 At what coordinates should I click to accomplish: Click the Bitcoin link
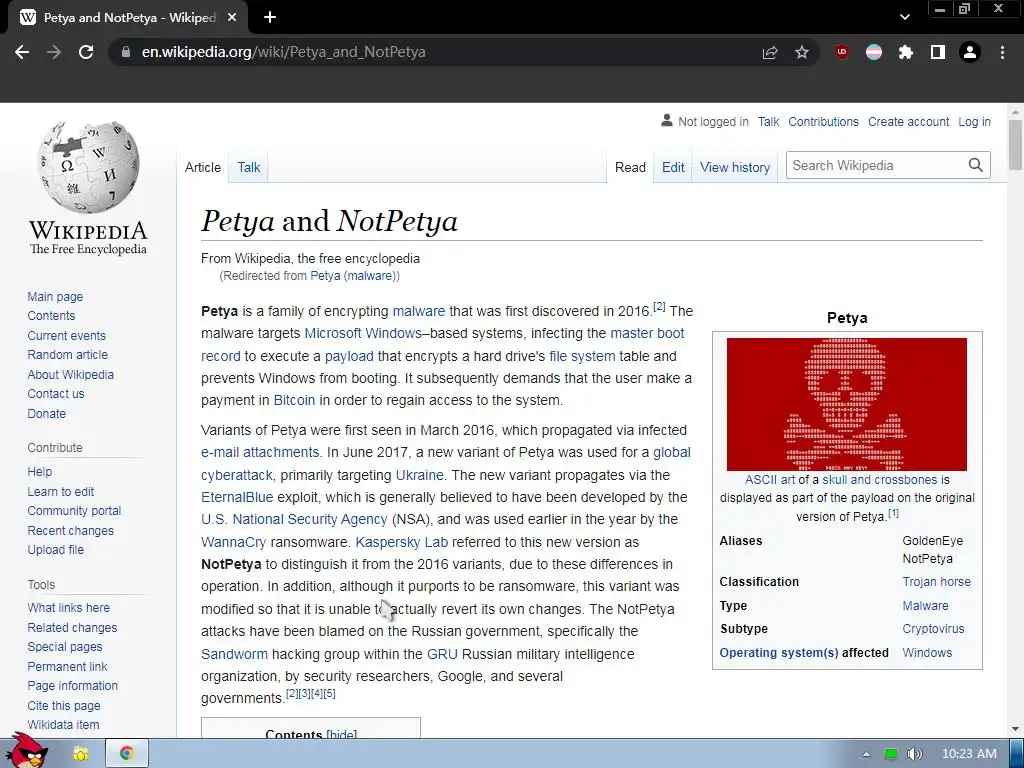tap(294, 400)
